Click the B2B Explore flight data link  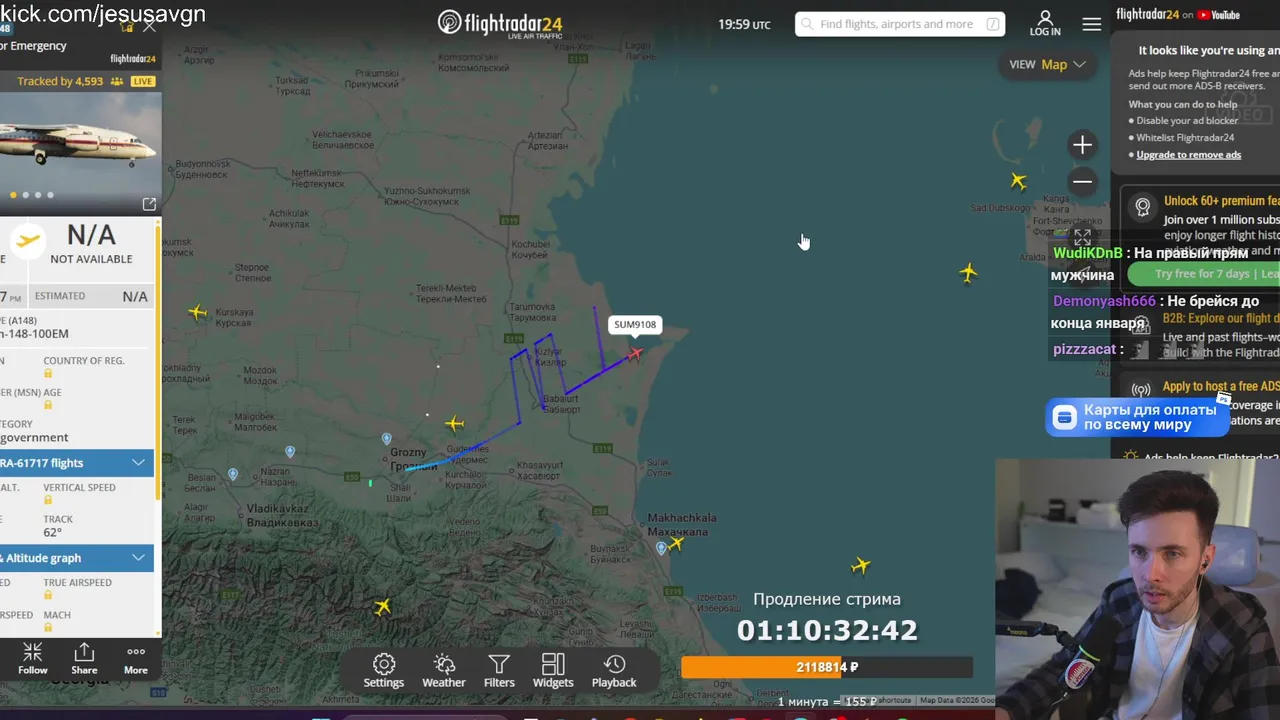(x=1221, y=318)
